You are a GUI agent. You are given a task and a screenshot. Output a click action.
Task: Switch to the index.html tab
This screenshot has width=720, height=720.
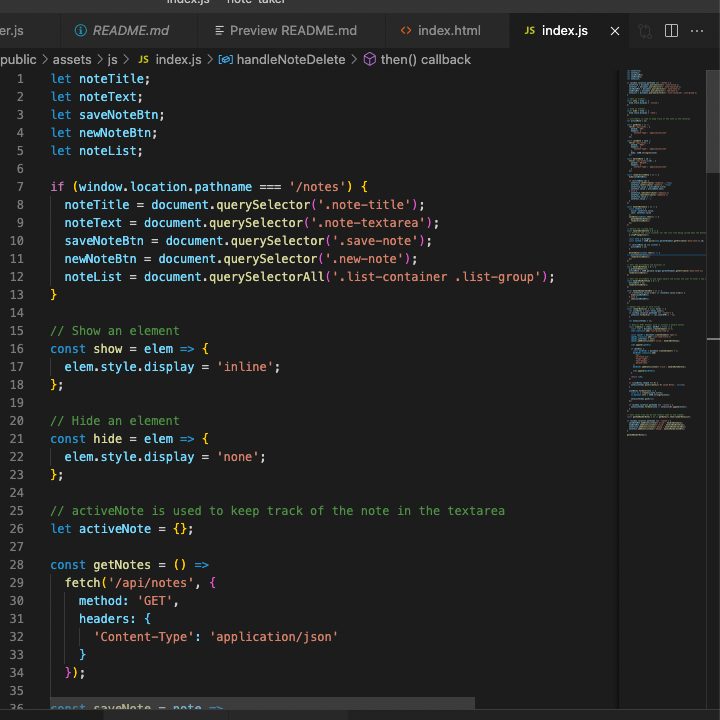click(447, 31)
